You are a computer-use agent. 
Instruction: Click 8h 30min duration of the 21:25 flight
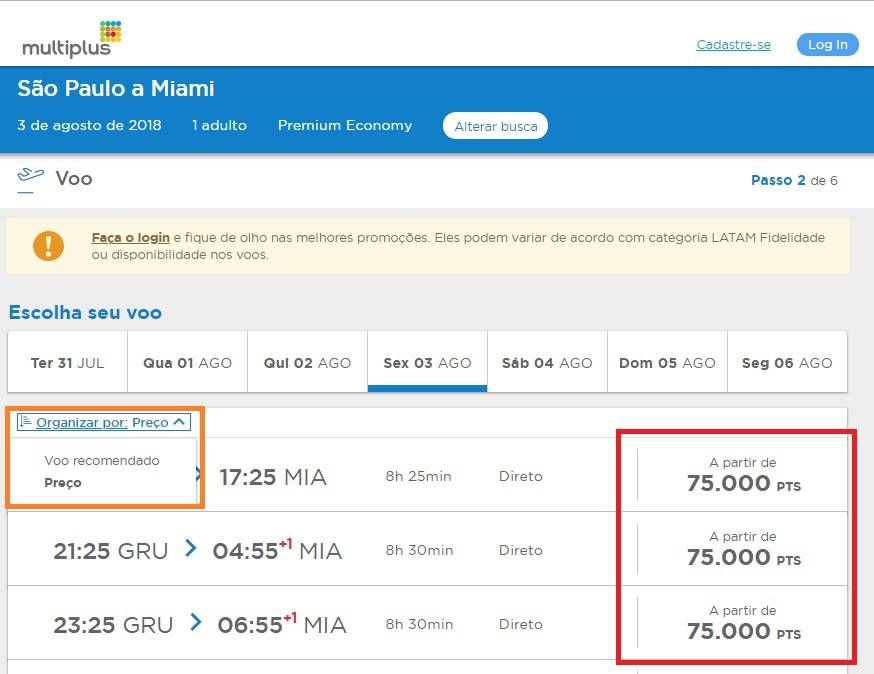(419, 550)
